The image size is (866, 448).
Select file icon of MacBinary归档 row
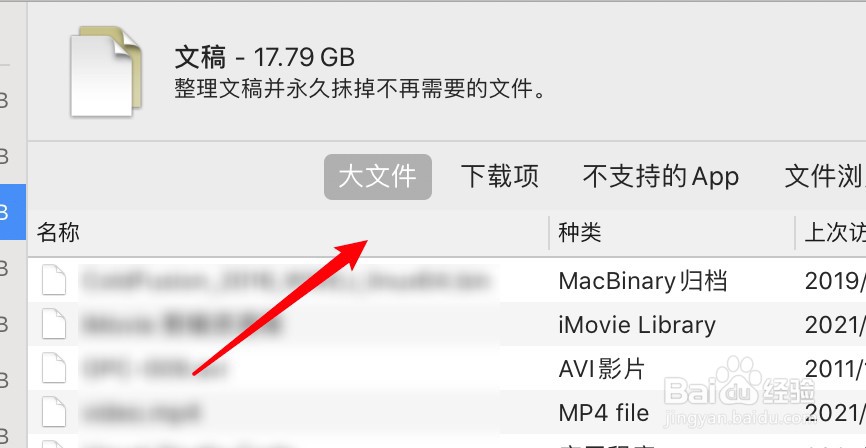tap(54, 280)
